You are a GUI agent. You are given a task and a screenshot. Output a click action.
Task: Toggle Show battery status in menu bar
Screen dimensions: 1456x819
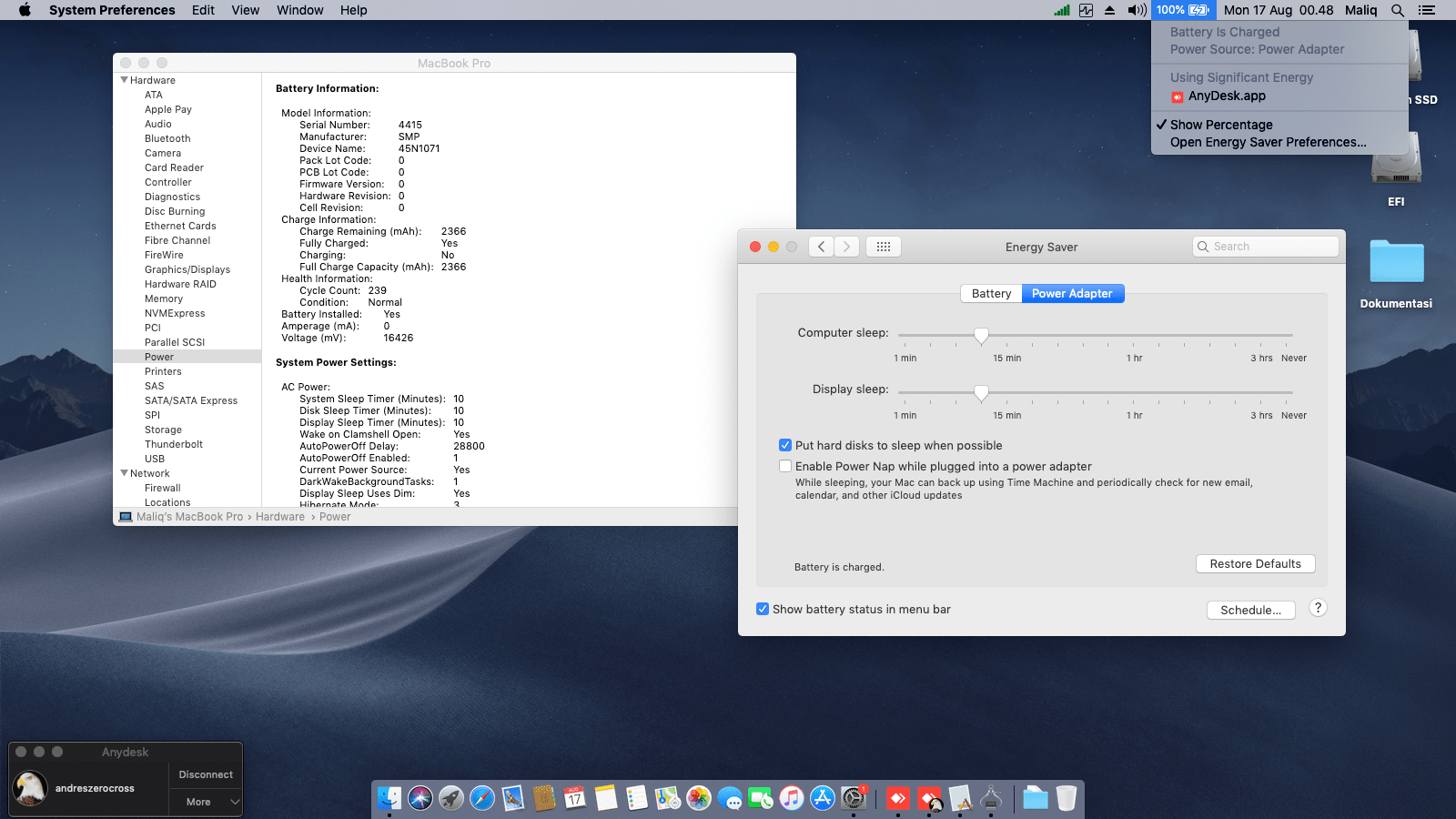point(763,610)
